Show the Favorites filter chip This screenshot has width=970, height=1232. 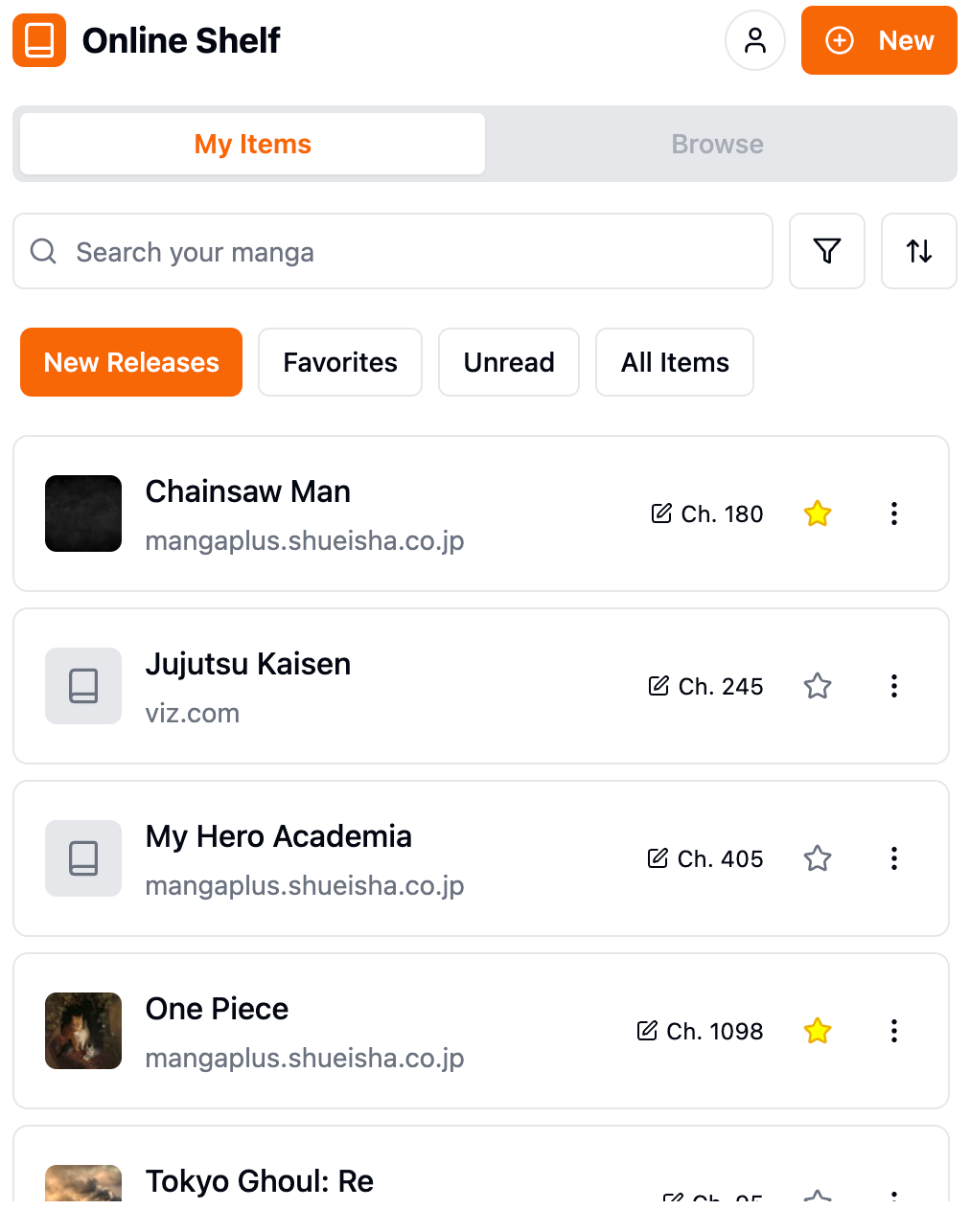tap(340, 362)
